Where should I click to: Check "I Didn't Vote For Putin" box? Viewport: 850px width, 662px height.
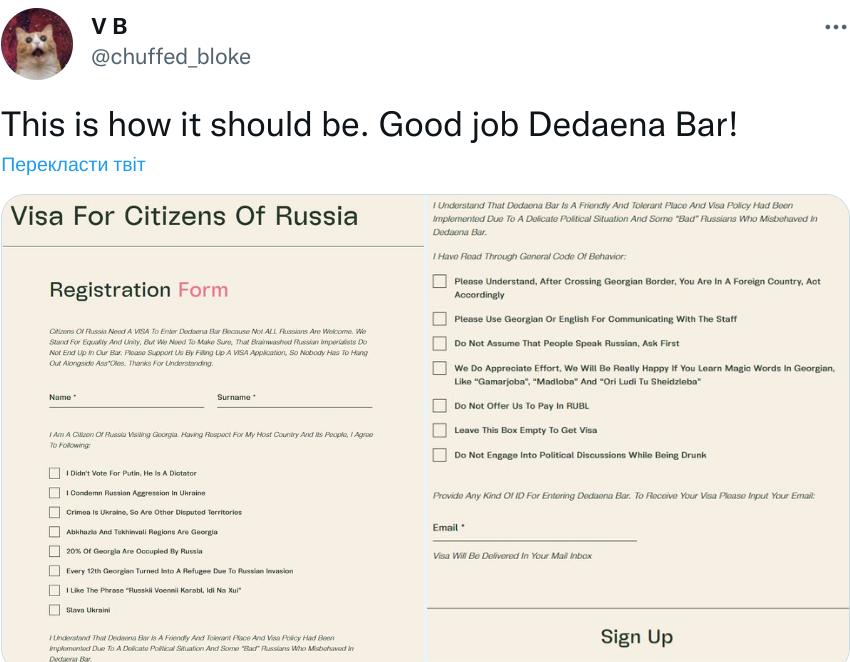[x=55, y=473]
